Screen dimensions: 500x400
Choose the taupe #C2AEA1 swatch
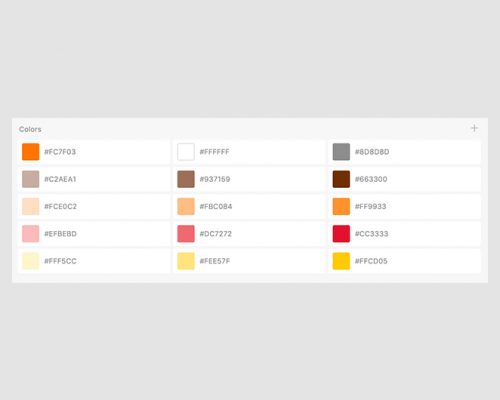point(31,179)
